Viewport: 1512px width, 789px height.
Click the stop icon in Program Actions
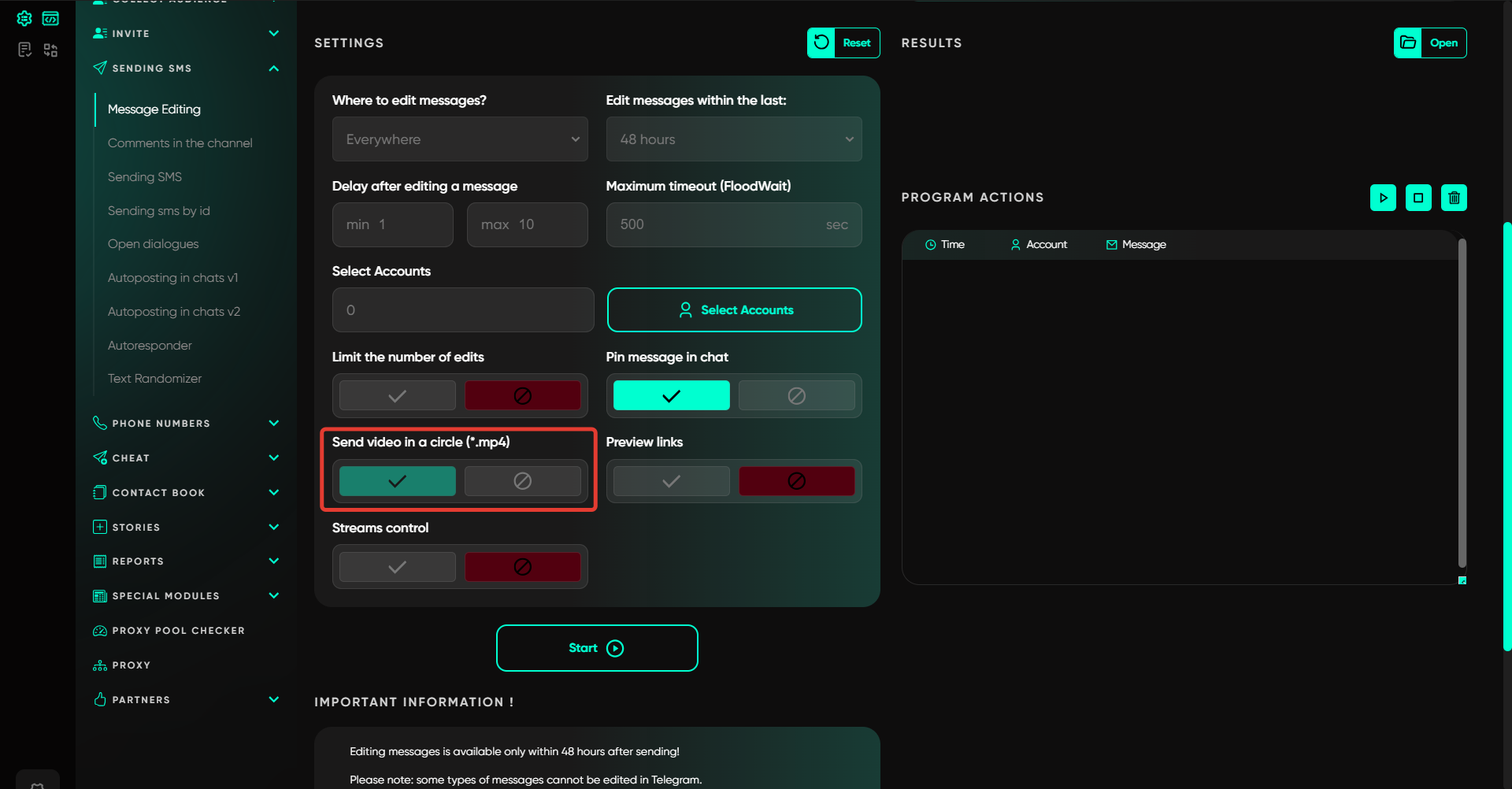[x=1418, y=198]
